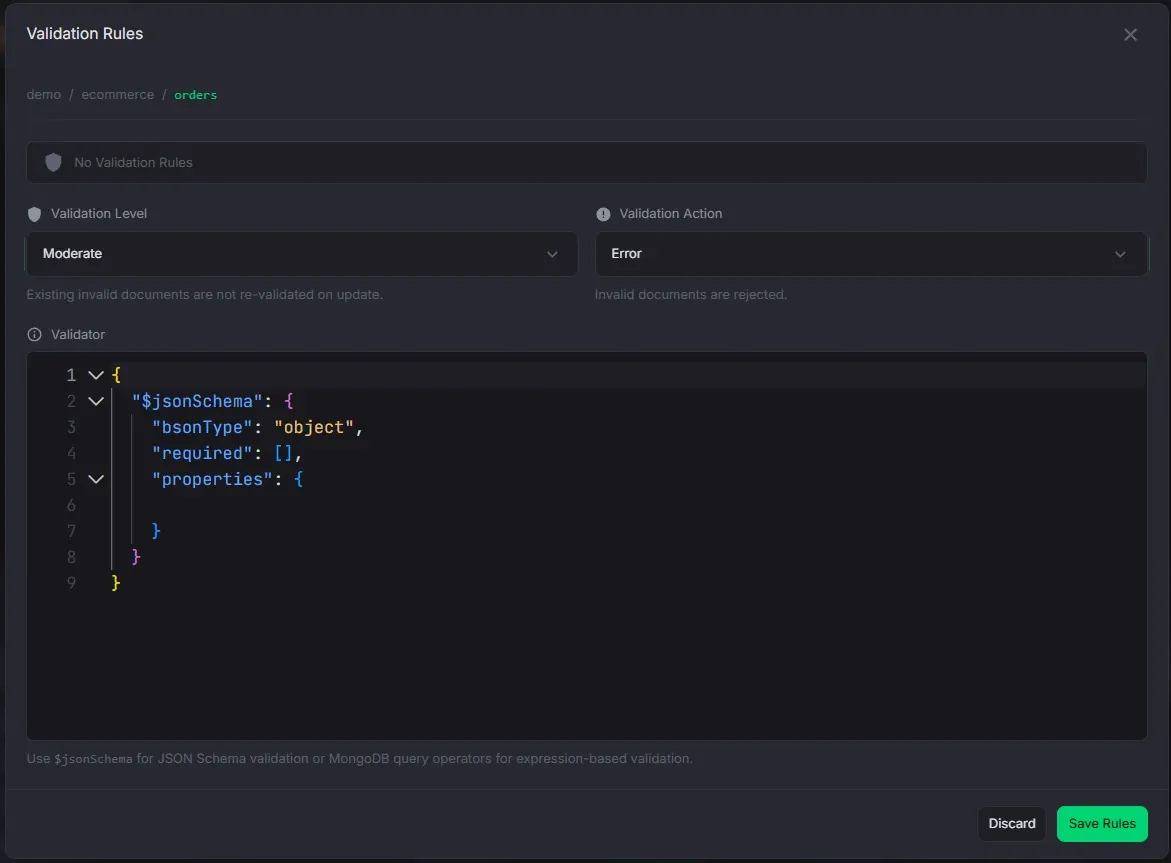Viewport: 1171px width, 863px height.
Task: Click the Validation Level shield icon
Action: pos(34,214)
